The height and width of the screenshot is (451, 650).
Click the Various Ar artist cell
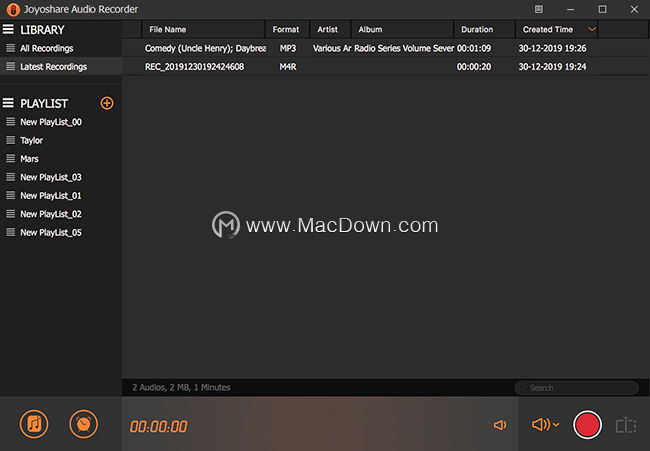332,48
